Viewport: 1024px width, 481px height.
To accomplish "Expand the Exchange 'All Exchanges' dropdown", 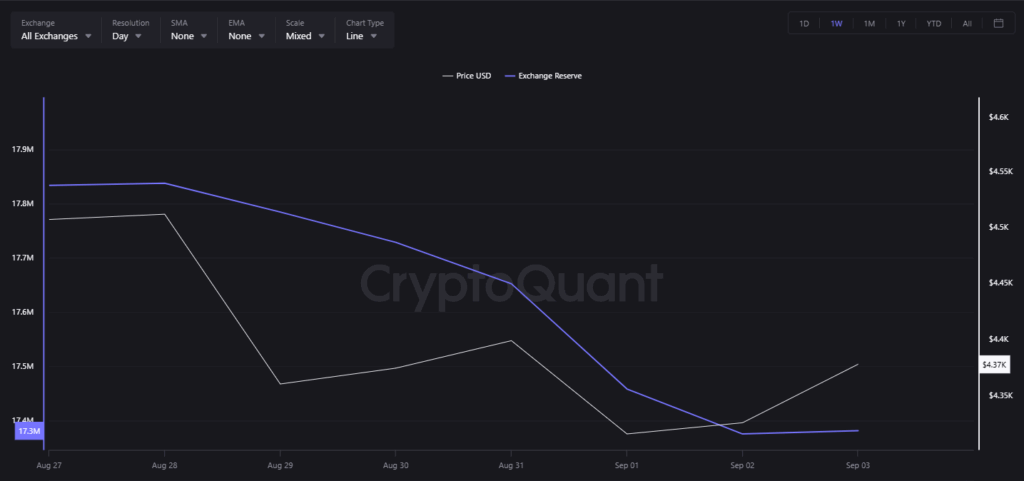I will pyautogui.click(x=56, y=36).
